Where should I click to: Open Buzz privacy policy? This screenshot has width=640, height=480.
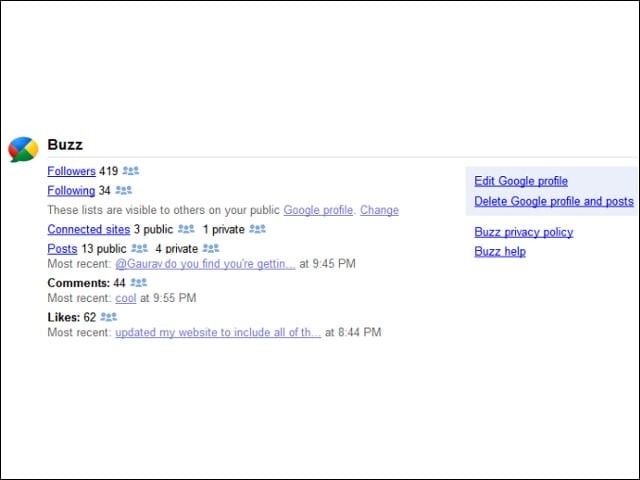coord(524,232)
